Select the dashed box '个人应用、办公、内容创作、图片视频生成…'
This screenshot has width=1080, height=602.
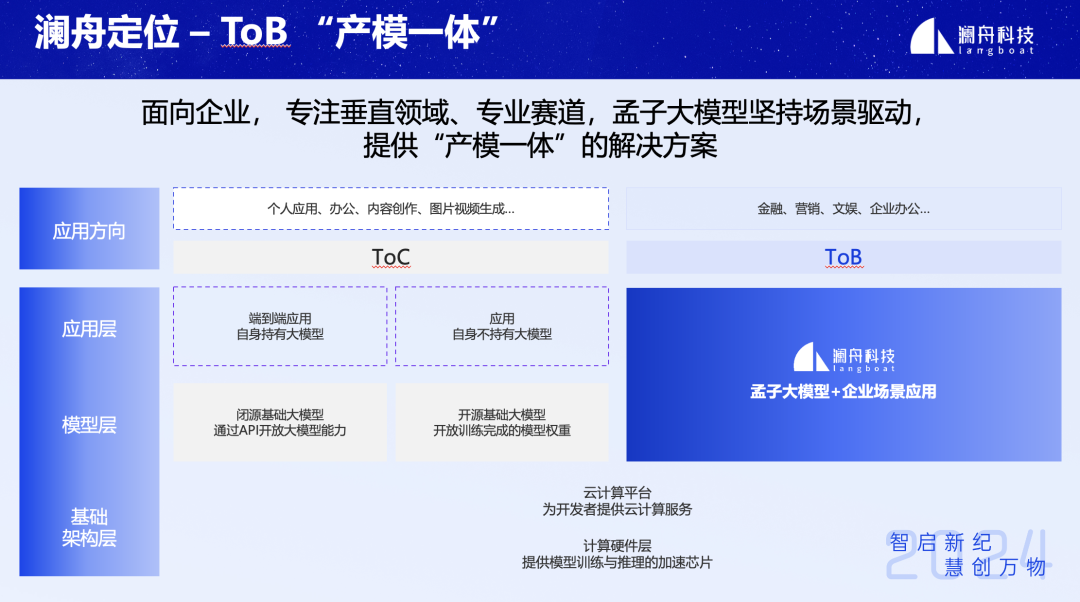point(391,208)
